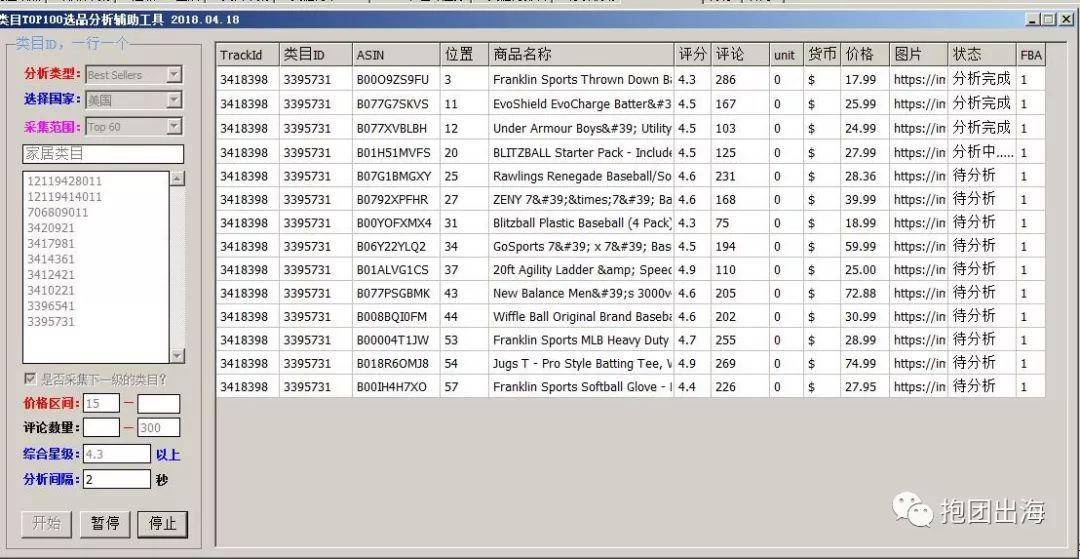
Task: Click the 价格区间 minimum field showing 15
Action: pos(101,403)
